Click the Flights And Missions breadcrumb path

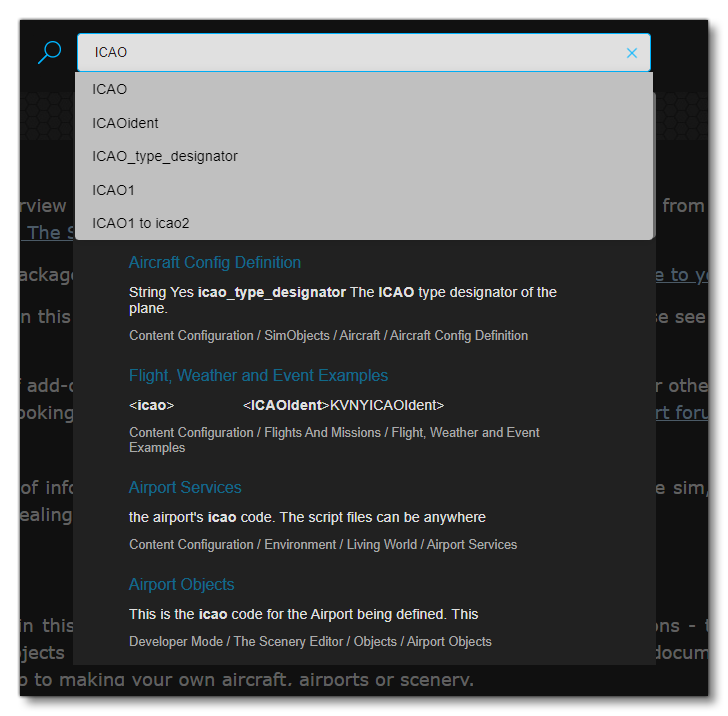click(x=334, y=440)
